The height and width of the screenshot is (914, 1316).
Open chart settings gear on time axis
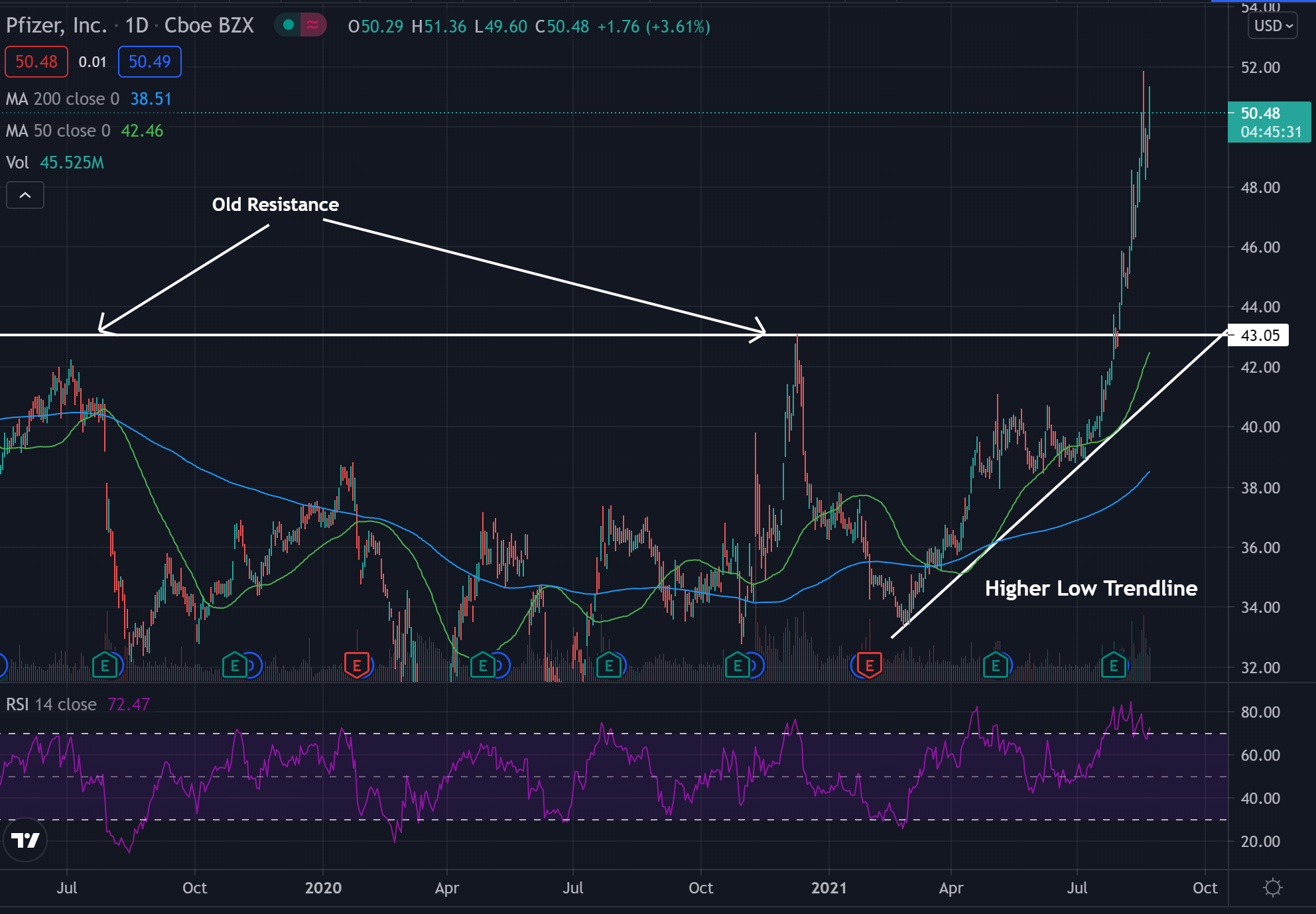point(1273,887)
